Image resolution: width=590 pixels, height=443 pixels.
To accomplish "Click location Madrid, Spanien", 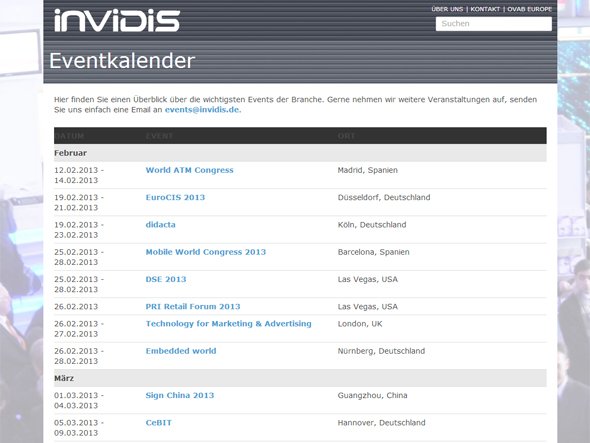I will click(x=368, y=170).
